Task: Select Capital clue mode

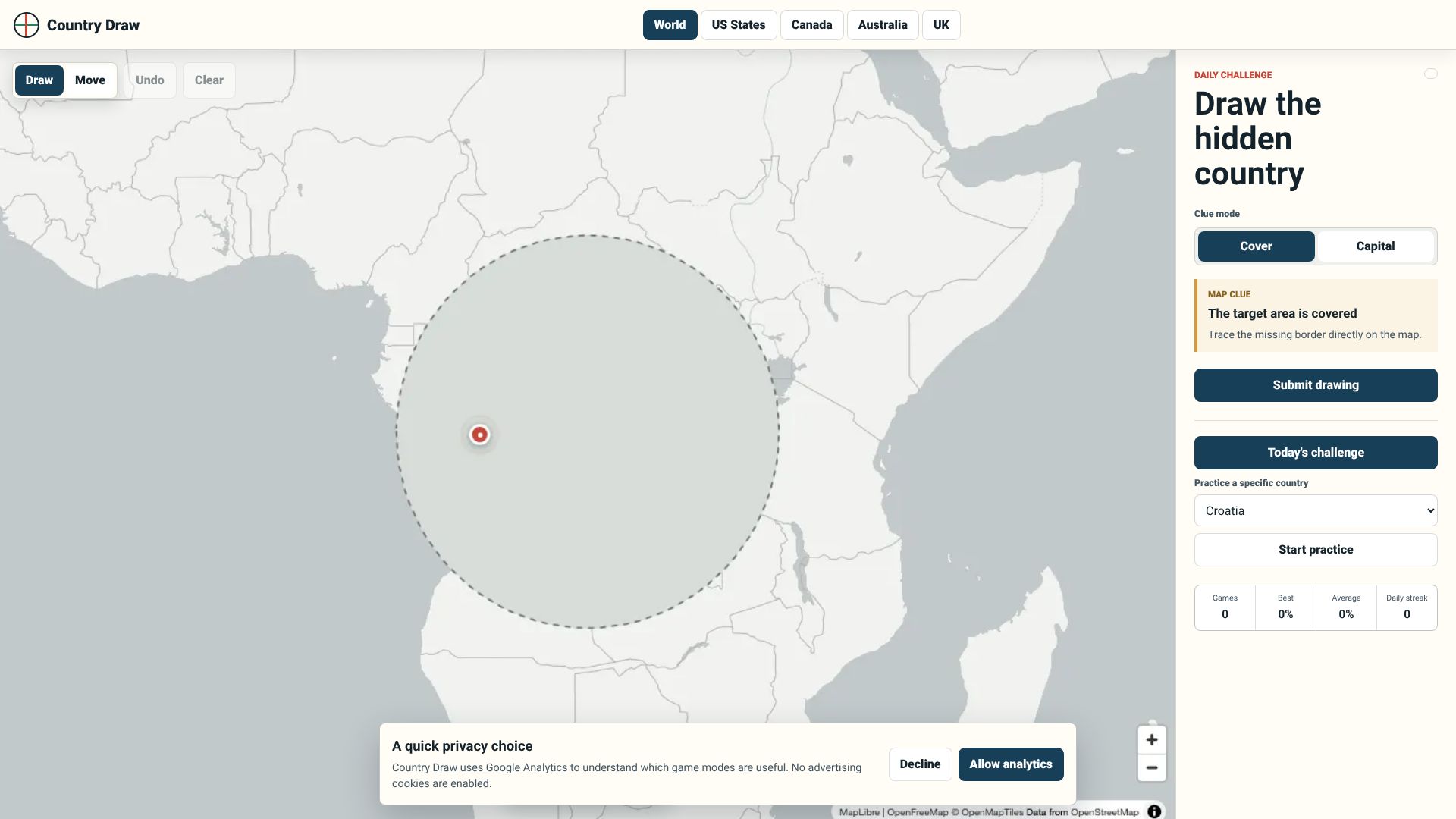Action: (x=1375, y=246)
